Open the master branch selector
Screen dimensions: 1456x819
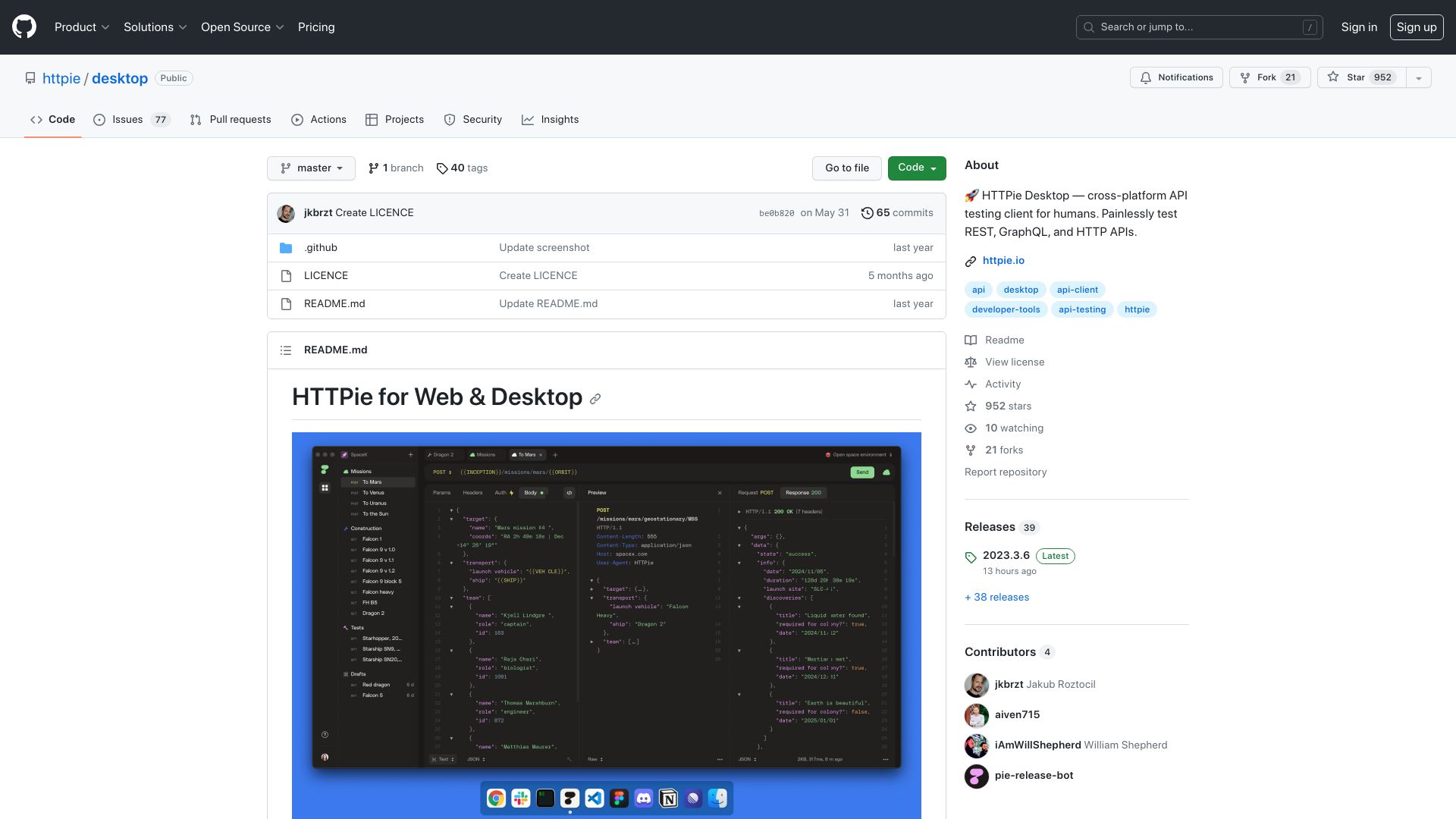[x=311, y=168]
